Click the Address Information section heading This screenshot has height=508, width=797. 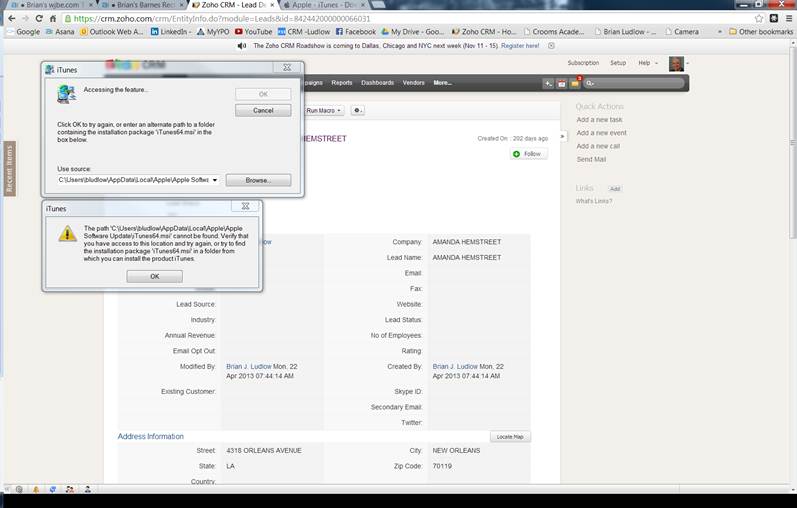click(x=150, y=436)
